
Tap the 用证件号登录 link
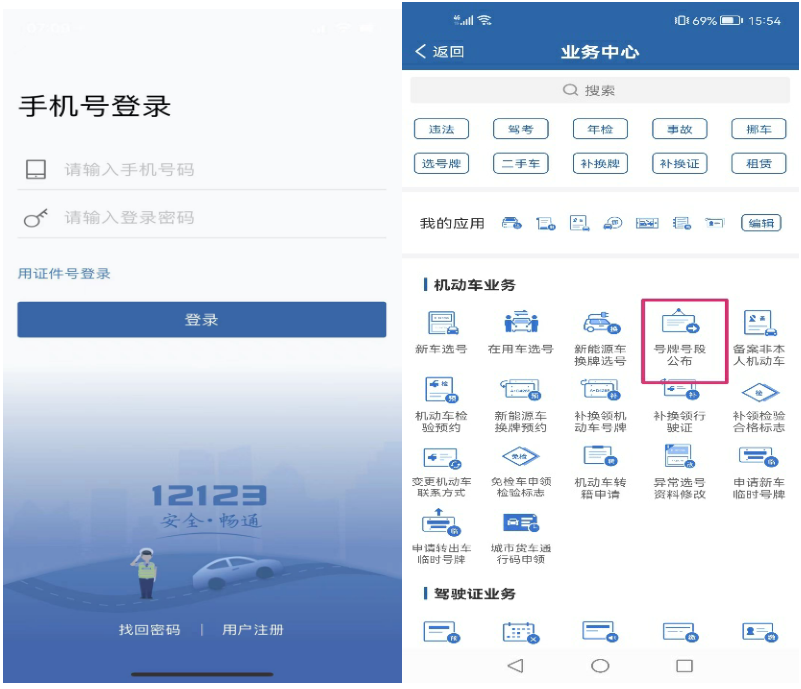click(x=64, y=274)
